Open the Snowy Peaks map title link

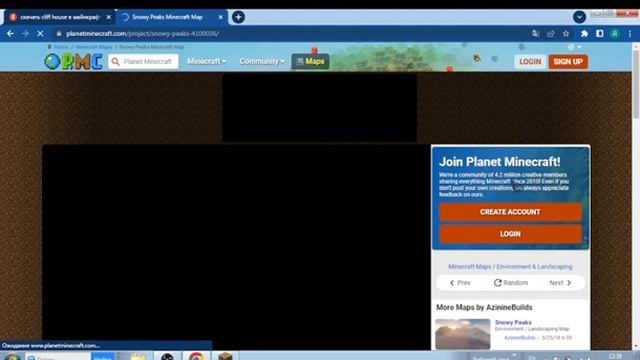click(x=513, y=322)
